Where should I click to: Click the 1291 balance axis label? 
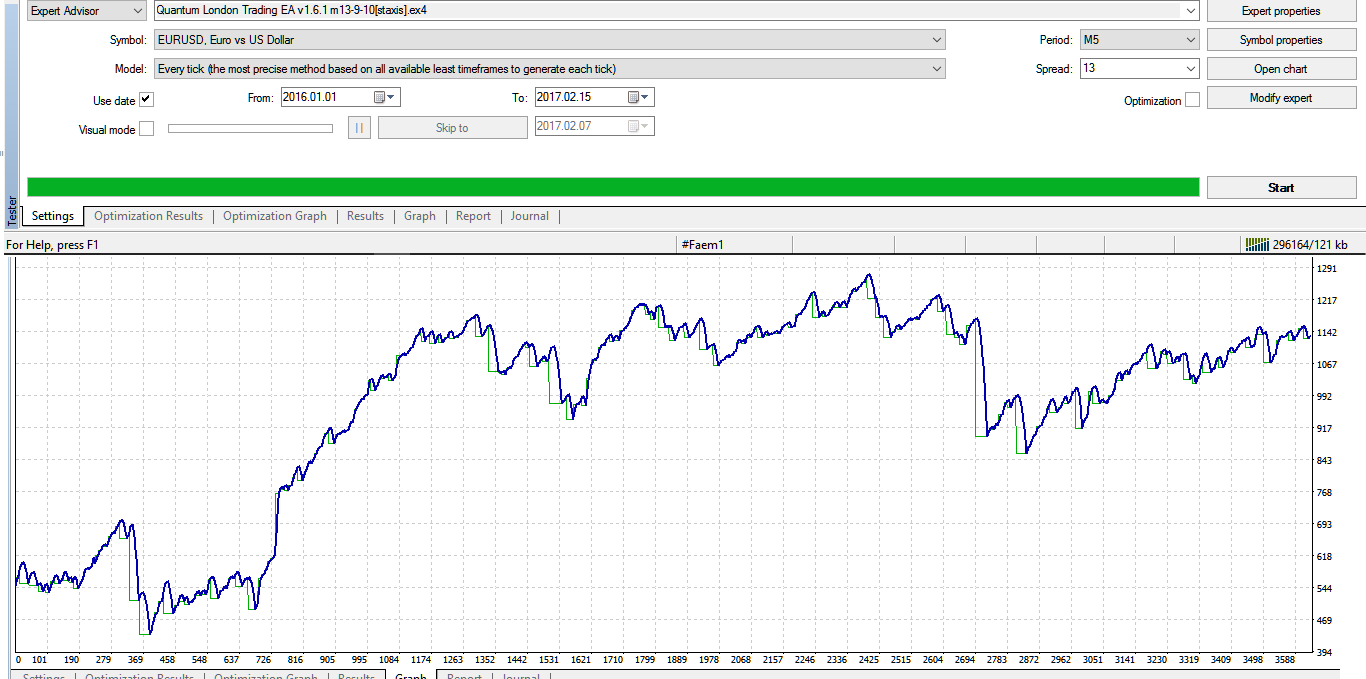(x=1327, y=268)
